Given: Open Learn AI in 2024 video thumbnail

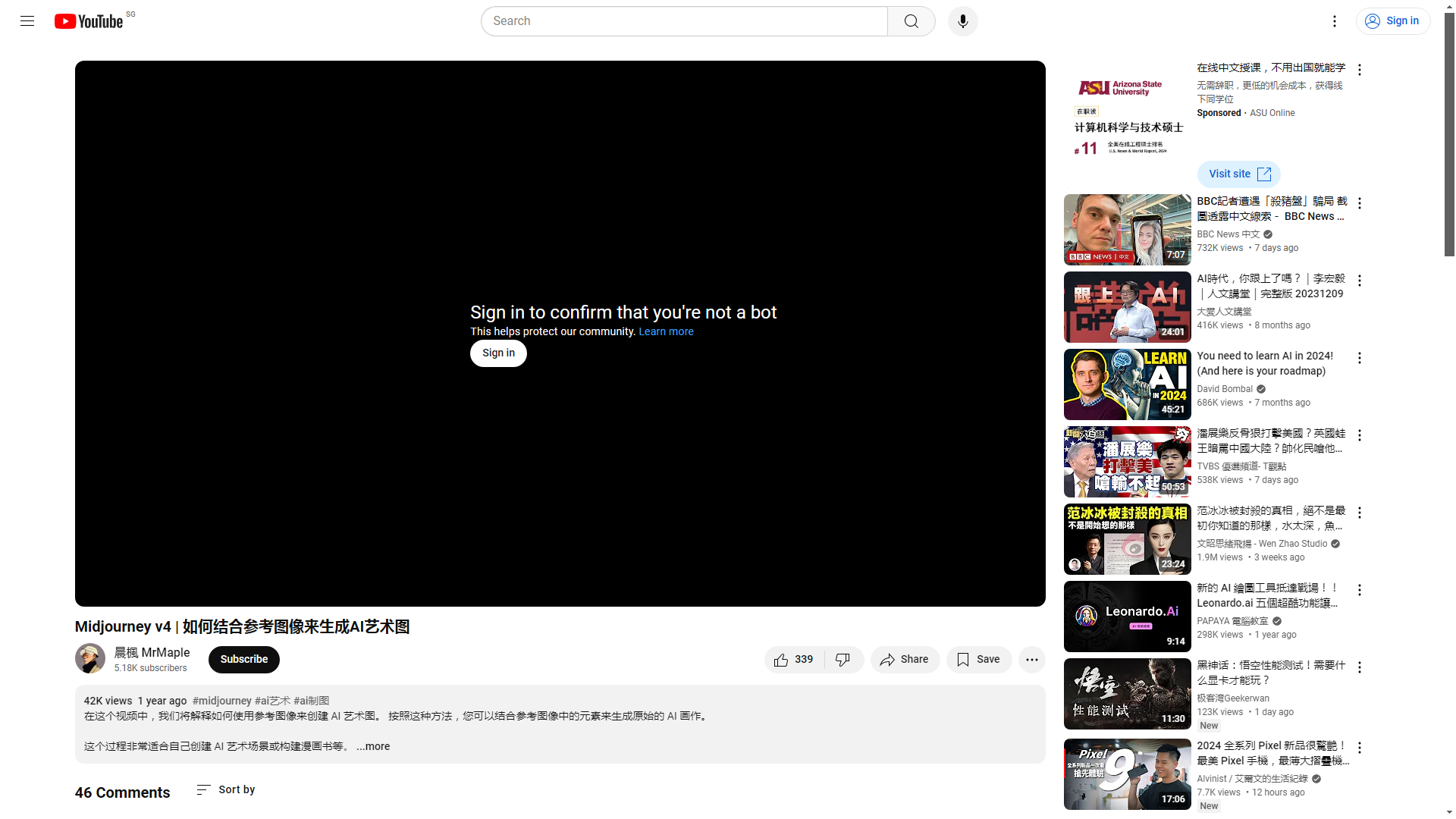Looking at the screenshot, I should click(1127, 384).
